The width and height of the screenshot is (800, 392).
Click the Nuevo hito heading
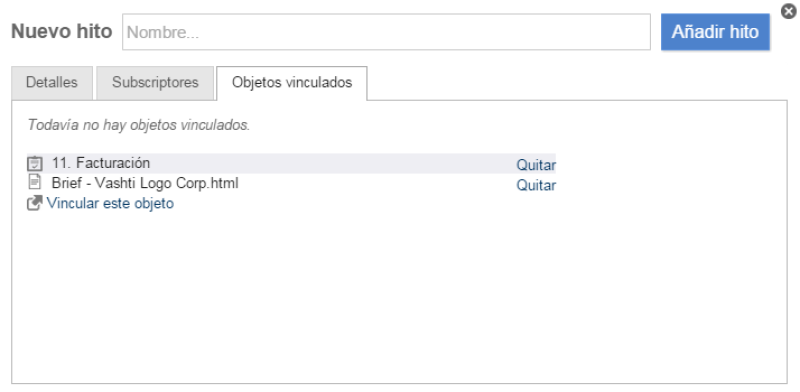pos(62,32)
